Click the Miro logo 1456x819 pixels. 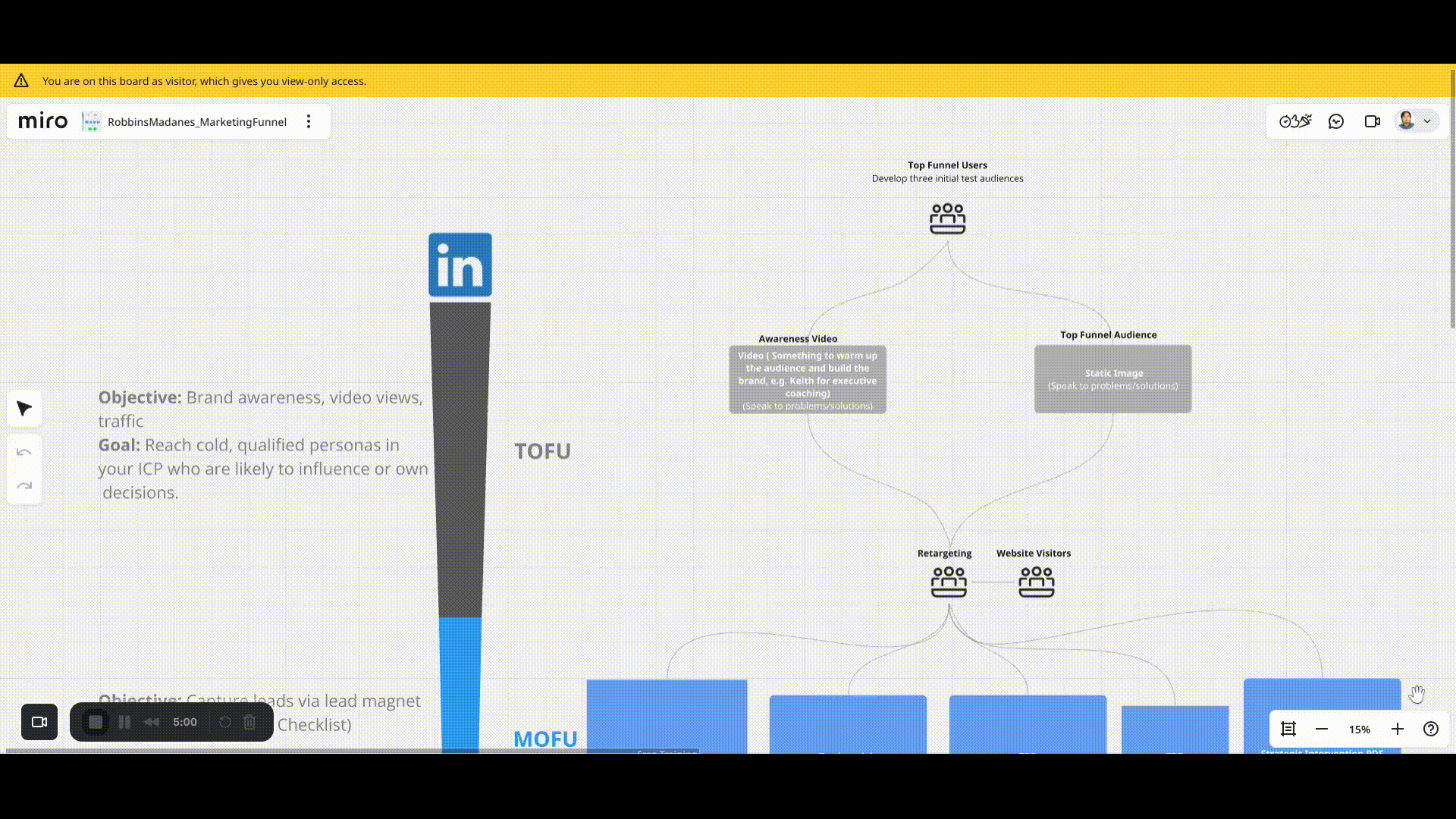pyautogui.click(x=42, y=121)
